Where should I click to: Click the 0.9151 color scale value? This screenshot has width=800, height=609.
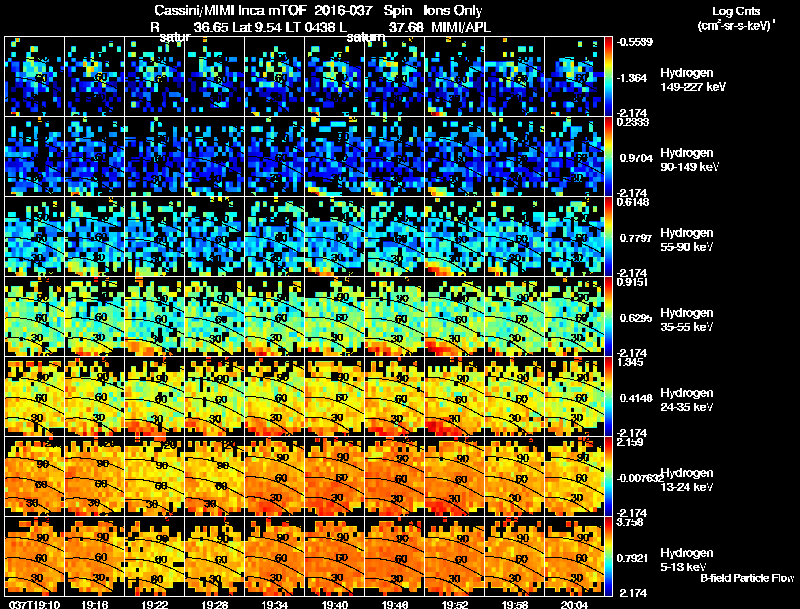tap(633, 282)
